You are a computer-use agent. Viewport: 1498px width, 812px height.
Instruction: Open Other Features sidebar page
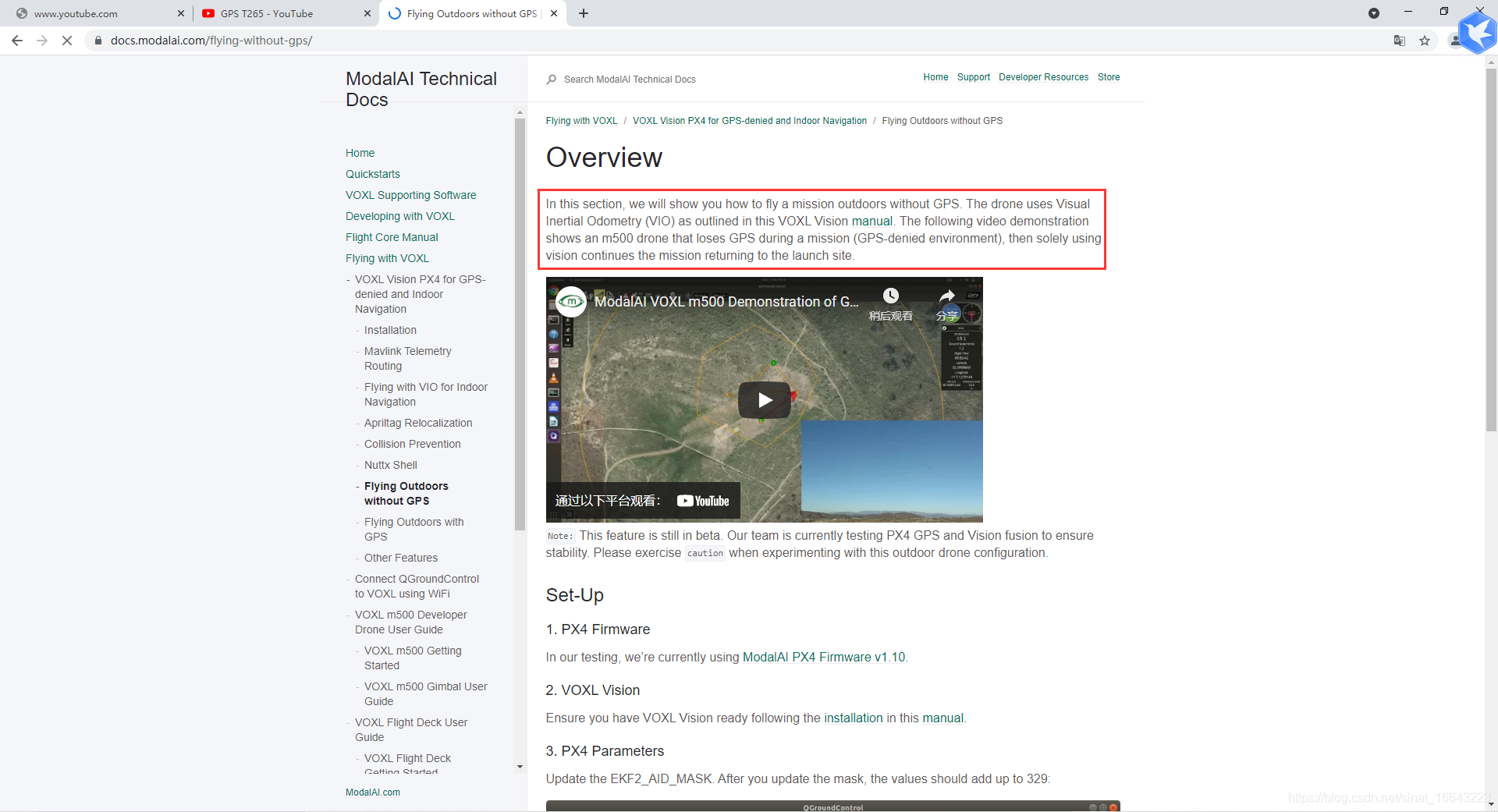click(401, 558)
